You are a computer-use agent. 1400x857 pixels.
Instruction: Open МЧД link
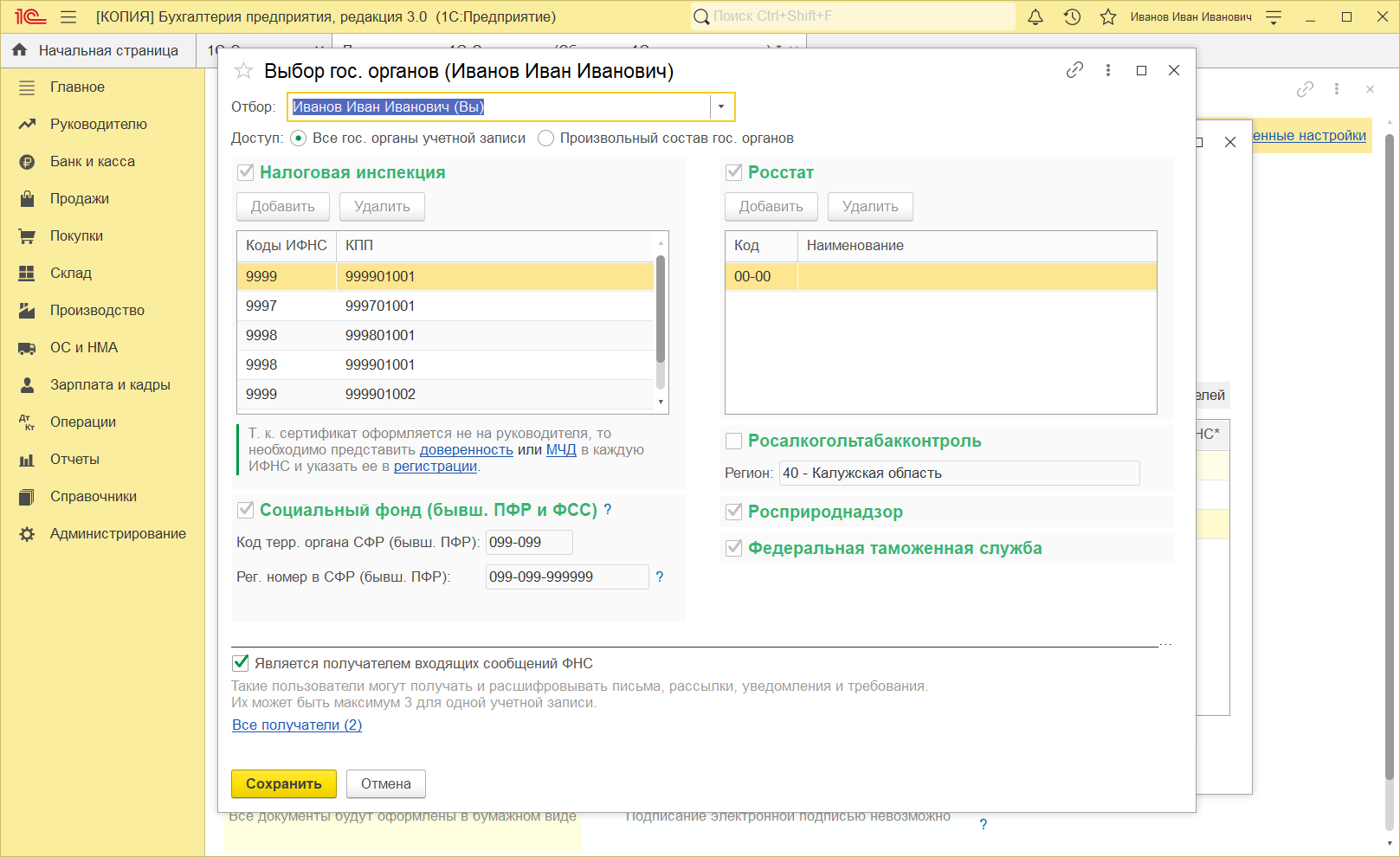tap(561, 450)
